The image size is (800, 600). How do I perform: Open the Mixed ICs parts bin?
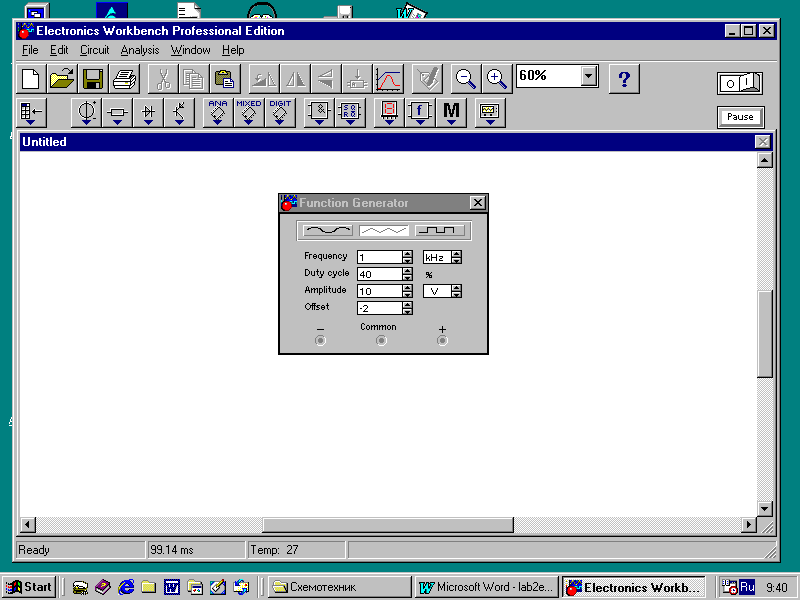pyautogui.click(x=249, y=112)
